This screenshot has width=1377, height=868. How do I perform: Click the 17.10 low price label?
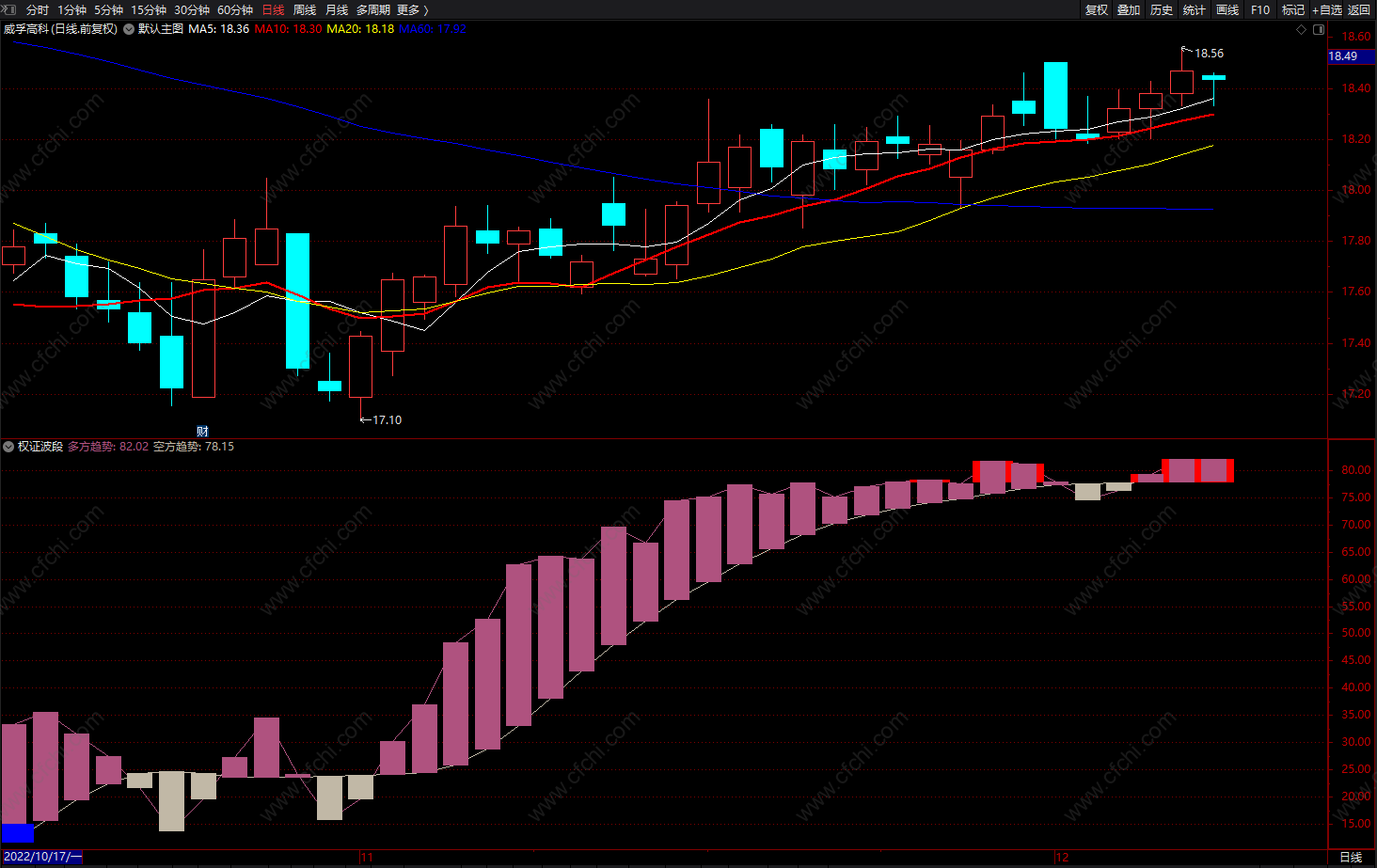[x=387, y=420]
